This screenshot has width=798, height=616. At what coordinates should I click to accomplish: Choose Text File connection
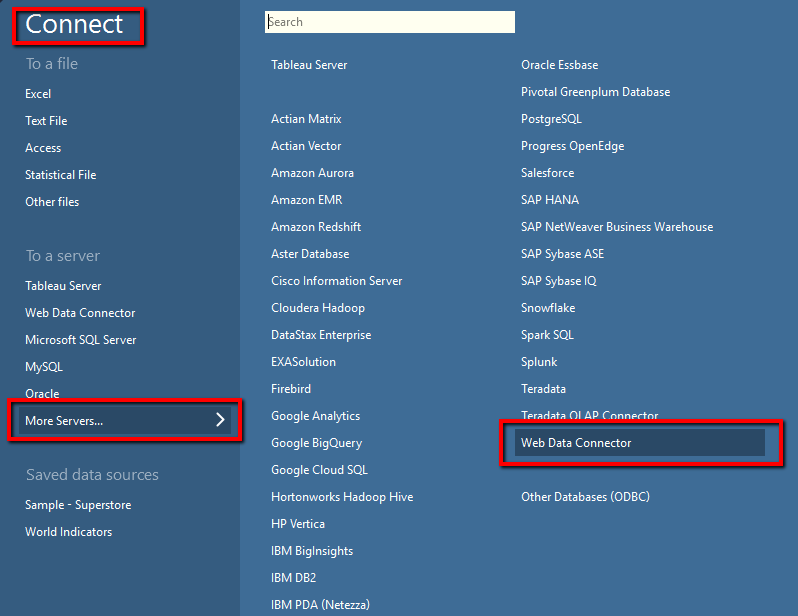[46, 121]
